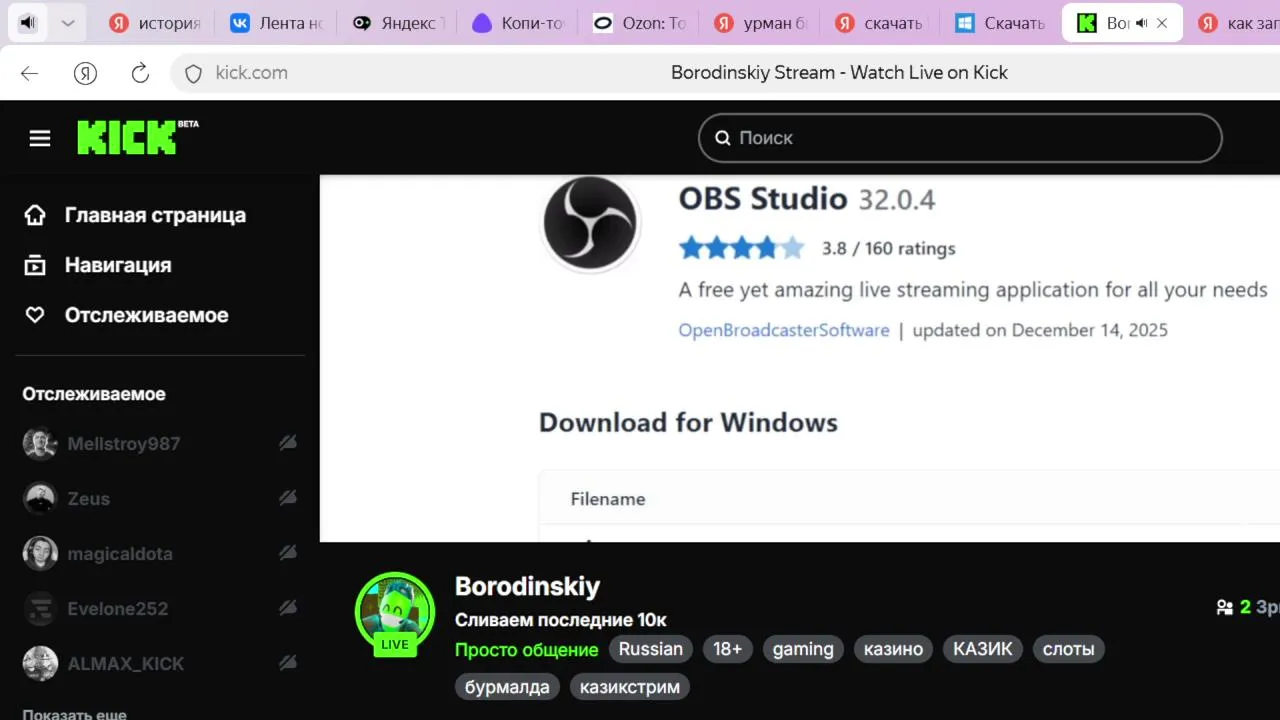Viewport: 1280px width, 720px height.
Task: Click offline icon beside Mellstroy987
Action: (288, 442)
